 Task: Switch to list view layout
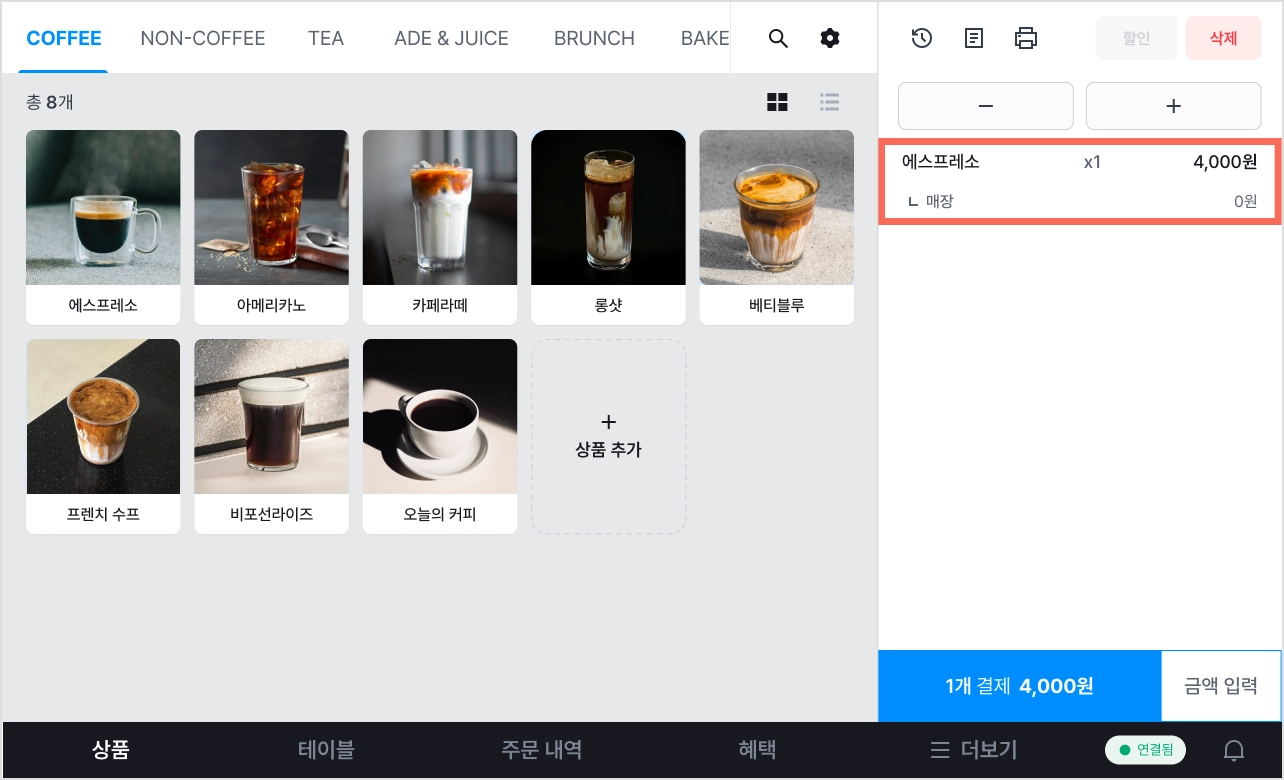point(829,102)
